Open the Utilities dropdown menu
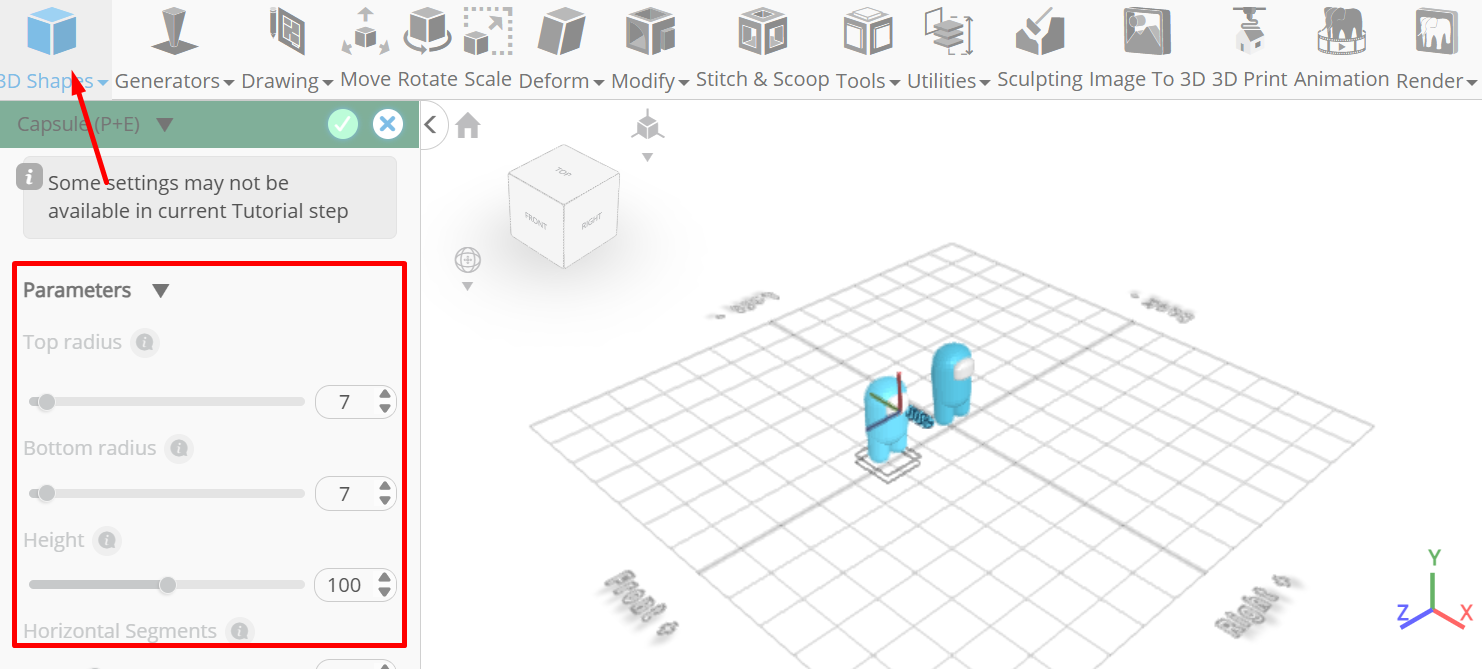Viewport: 1482px width, 669px height. 985,82
